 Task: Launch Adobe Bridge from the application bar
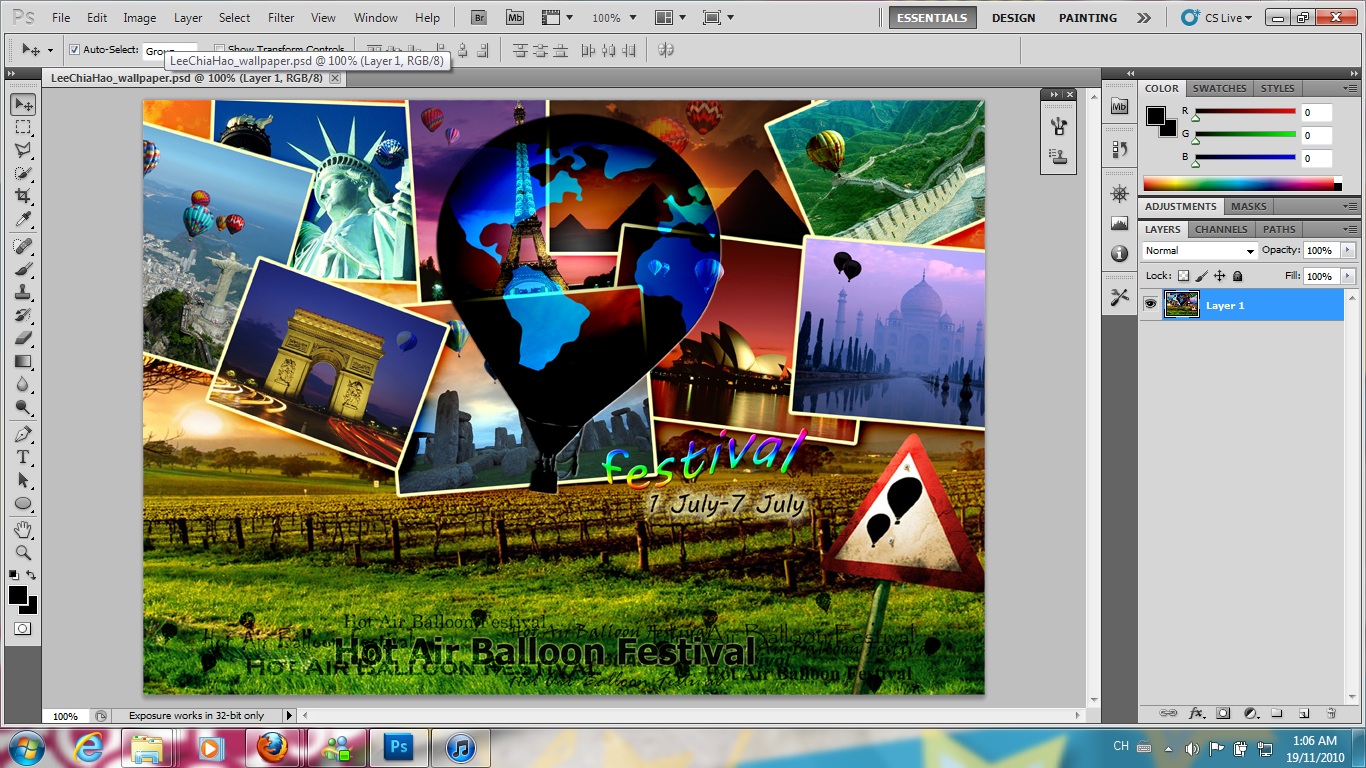coord(478,17)
